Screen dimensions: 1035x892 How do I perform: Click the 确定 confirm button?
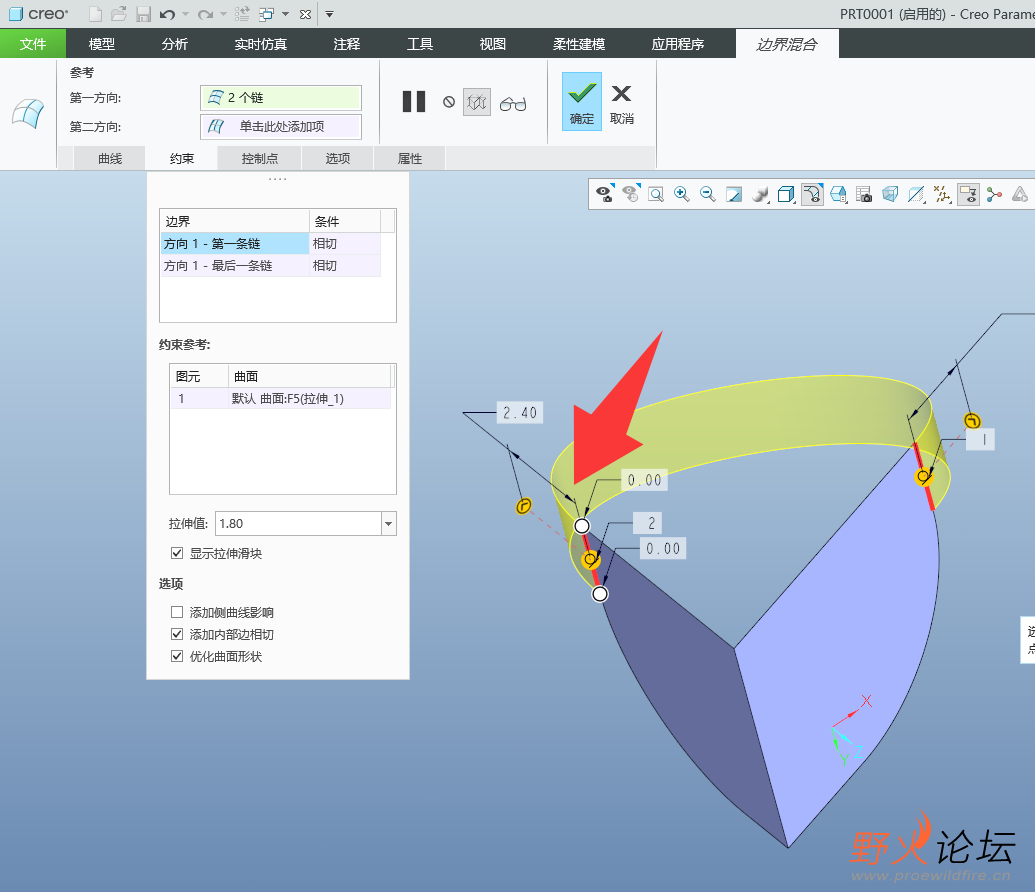click(582, 101)
